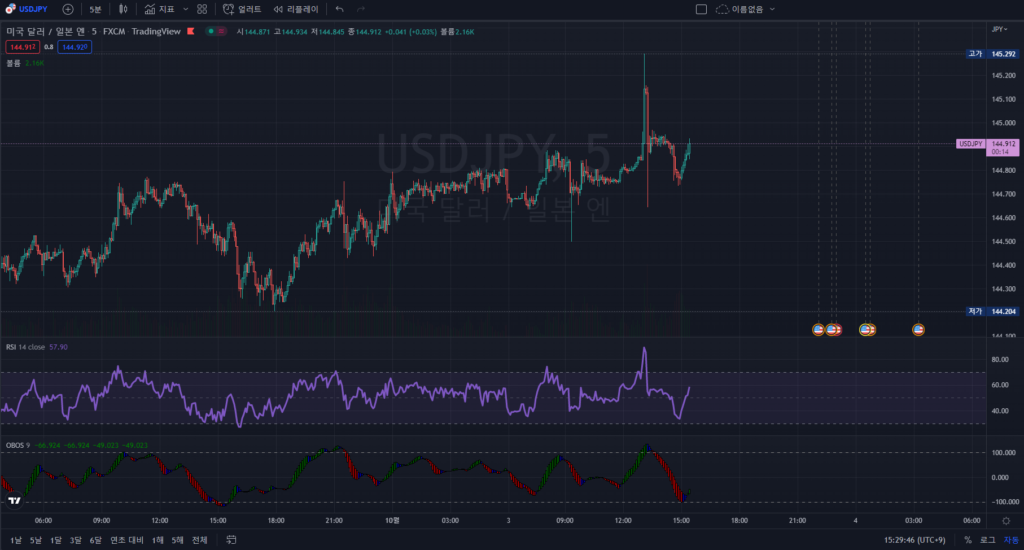The image size is (1024, 550).
Task: Open the candlestick chart type selector
Action: pos(123,9)
